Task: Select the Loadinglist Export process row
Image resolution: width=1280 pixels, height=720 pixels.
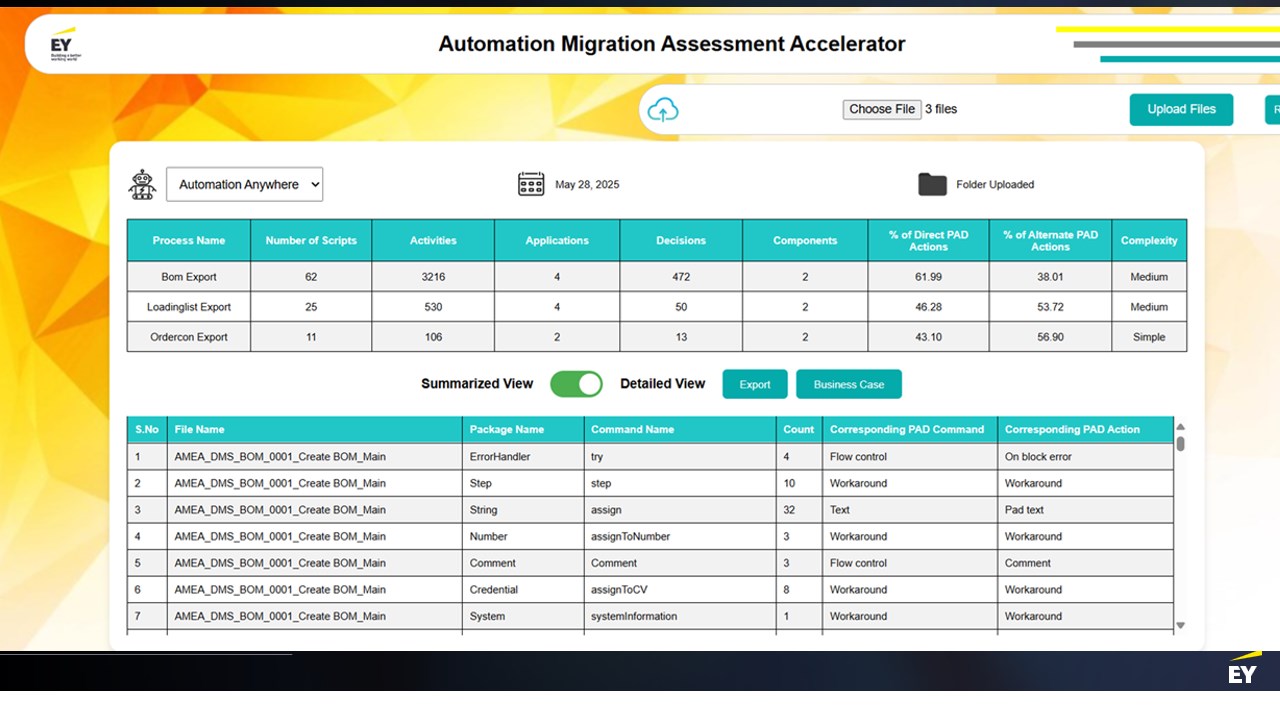Action: coord(657,307)
